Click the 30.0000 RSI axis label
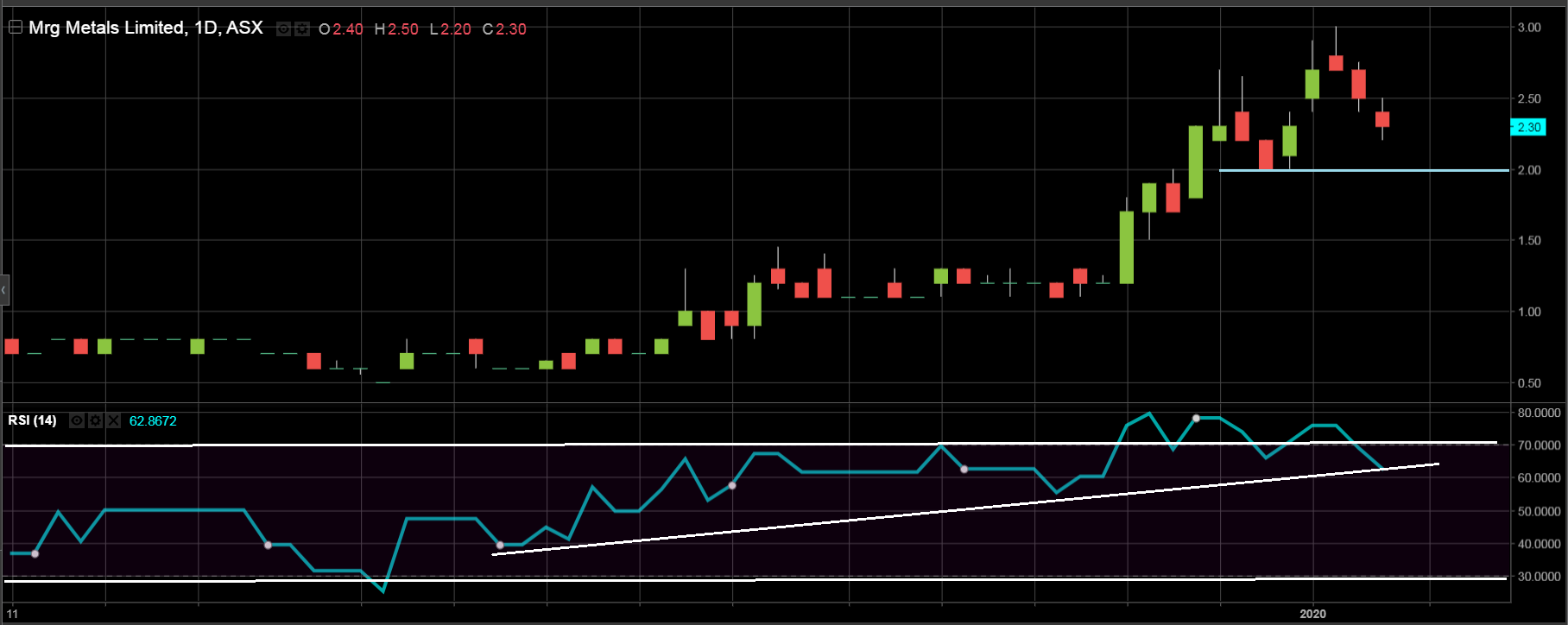This screenshot has height=625, width=1568. click(1539, 576)
